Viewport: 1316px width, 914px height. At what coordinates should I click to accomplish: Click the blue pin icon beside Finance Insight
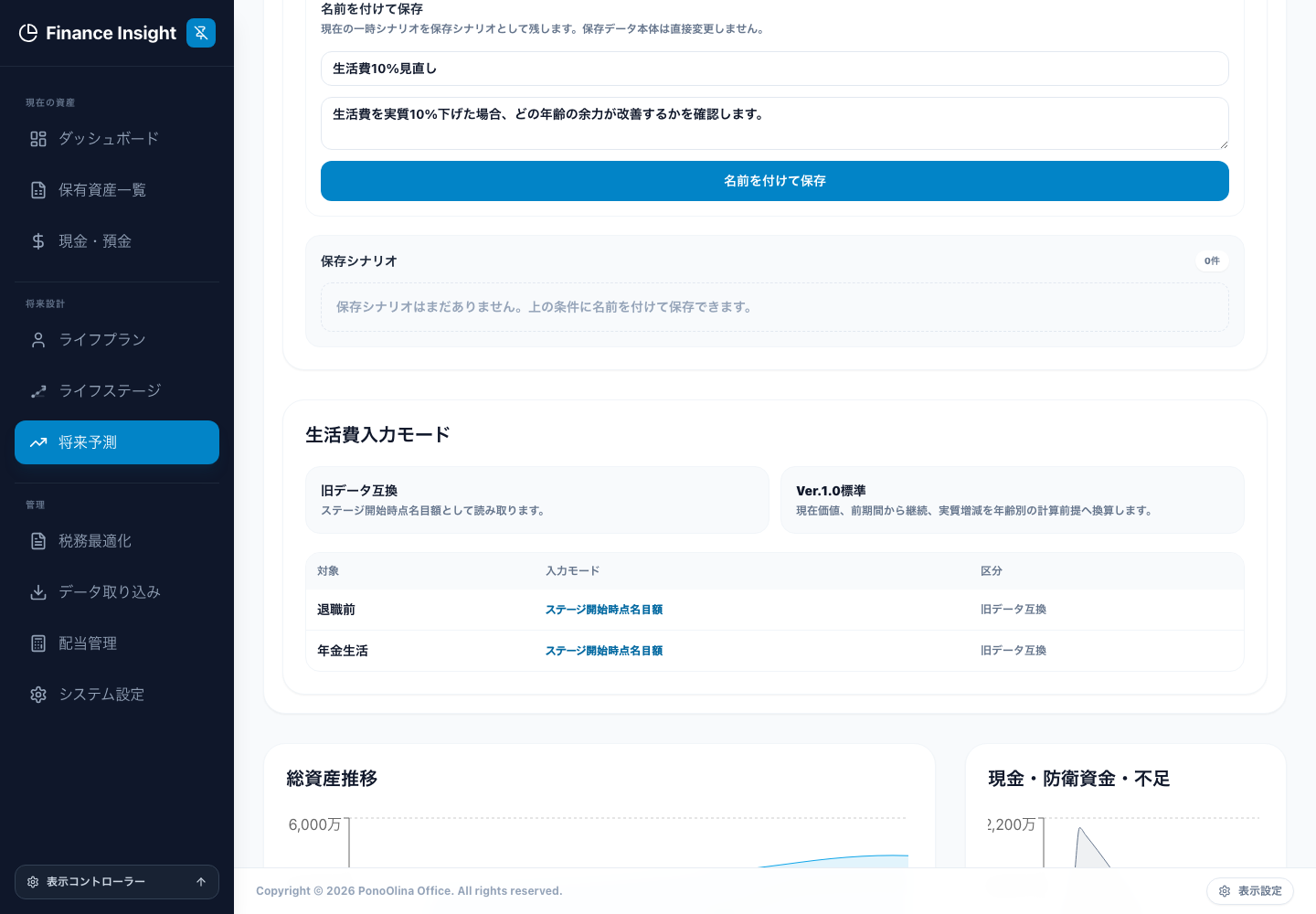pyautogui.click(x=201, y=33)
